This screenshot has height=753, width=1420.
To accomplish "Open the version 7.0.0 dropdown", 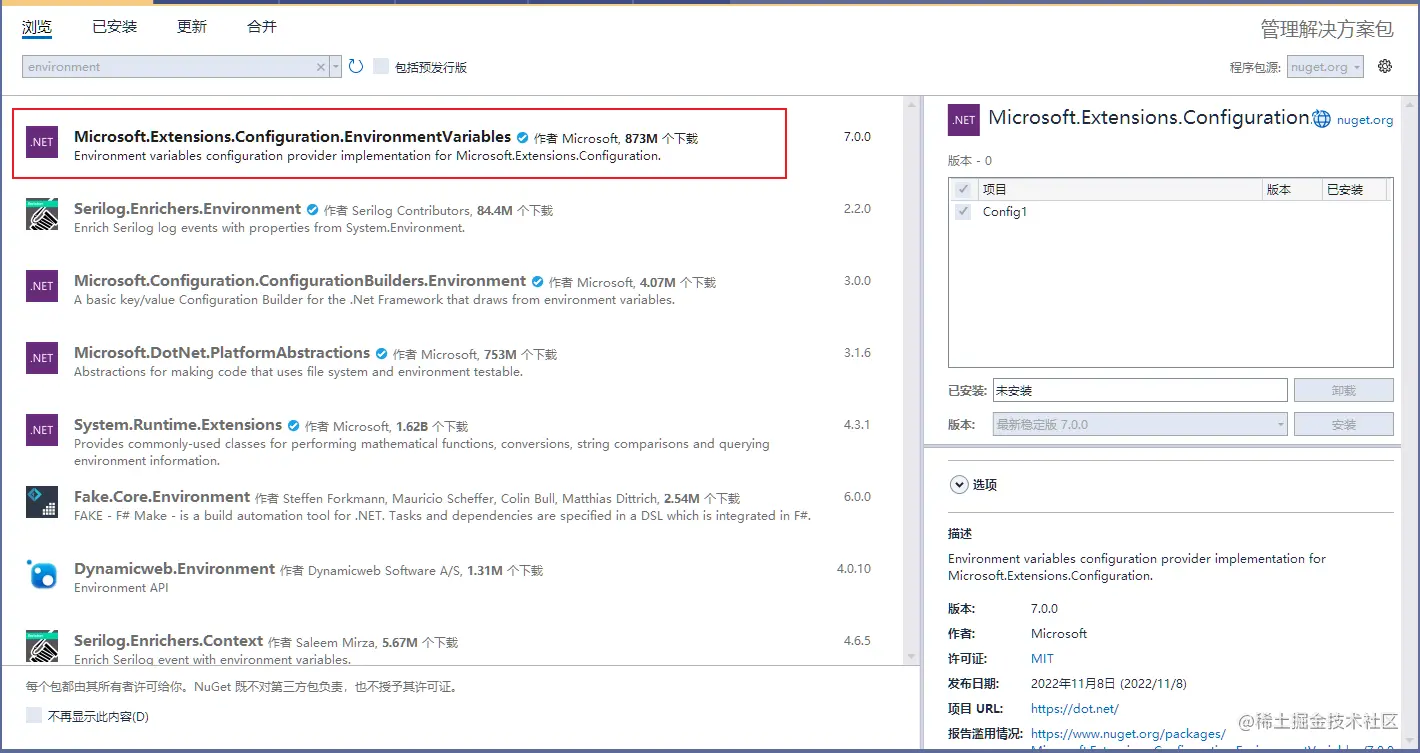I will [1140, 424].
